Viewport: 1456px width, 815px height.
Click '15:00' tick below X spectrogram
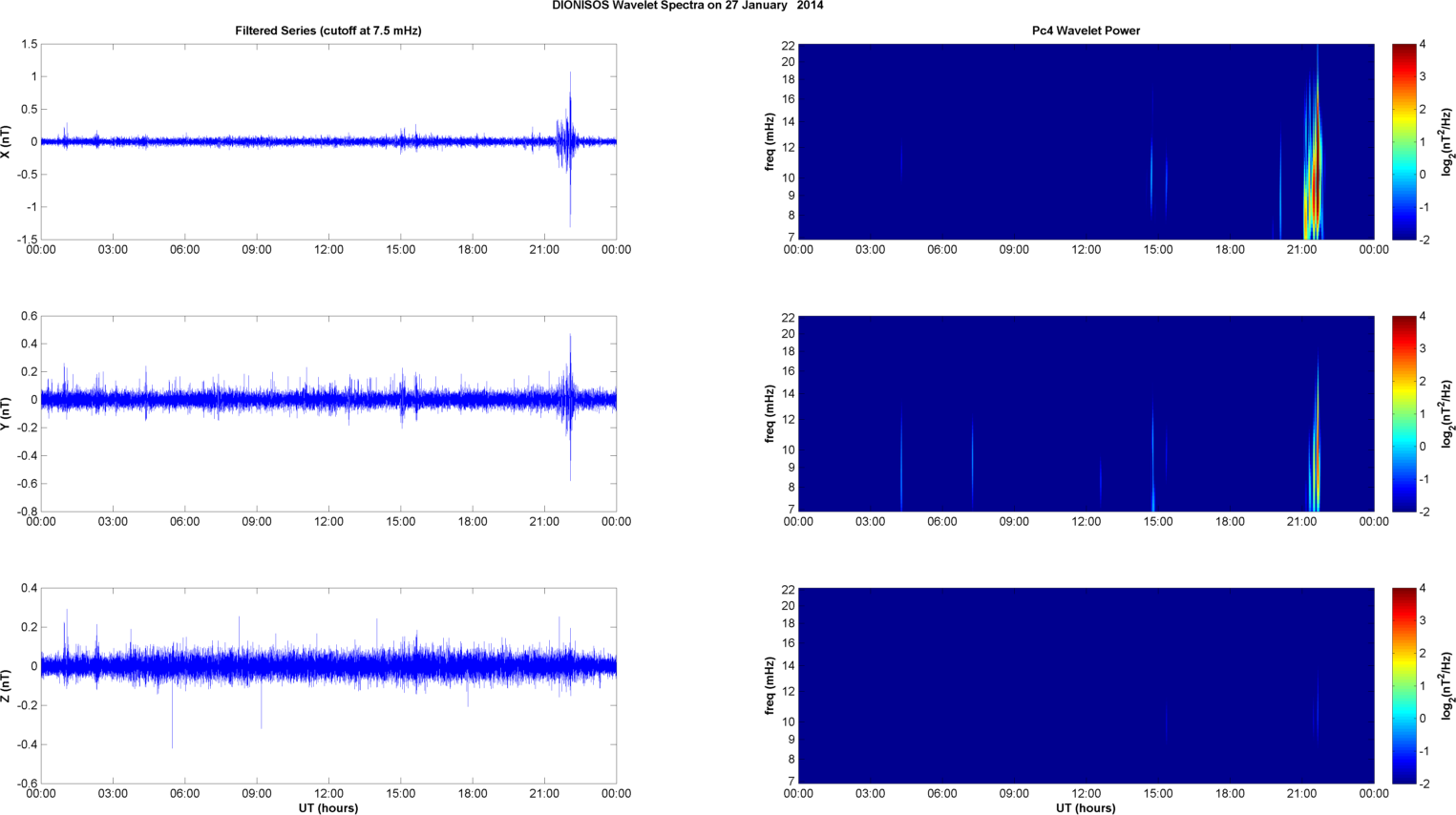point(1158,250)
